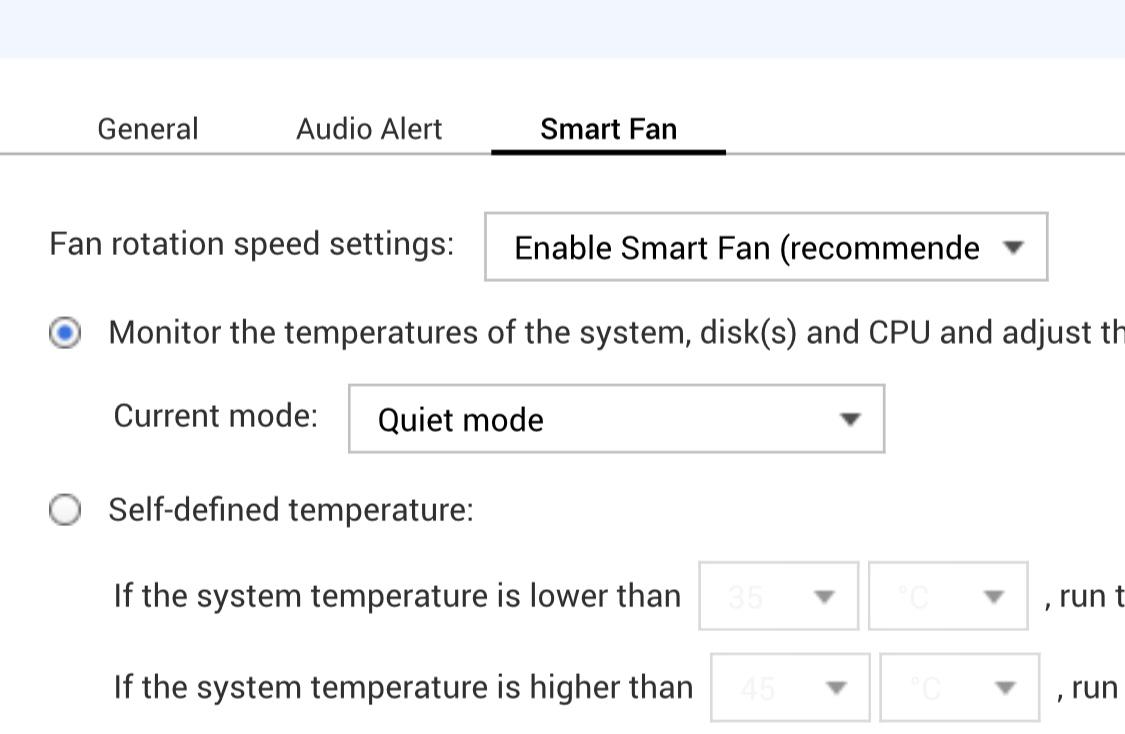Image resolution: width=1125 pixels, height=734 pixels.
Task: Enable the Self-defined temperature radio option
Action: [65, 511]
